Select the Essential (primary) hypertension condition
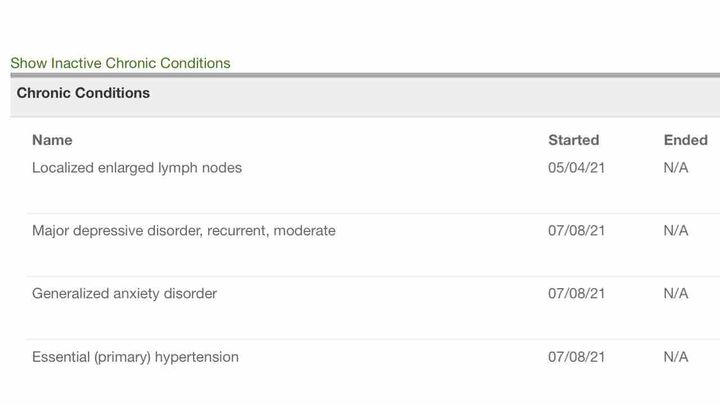The height and width of the screenshot is (405, 720). click(x=135, y=357)
